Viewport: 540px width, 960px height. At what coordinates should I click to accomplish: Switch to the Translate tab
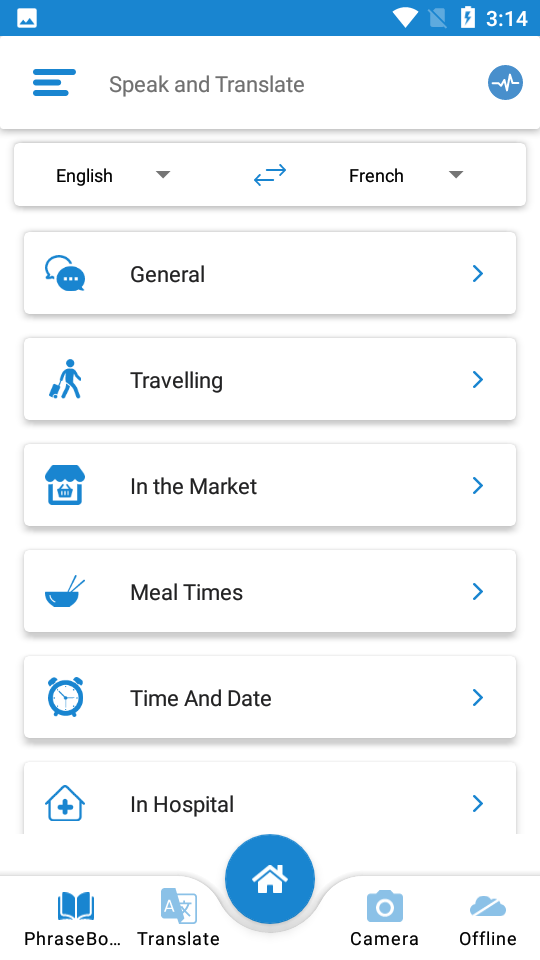[178, 918]
